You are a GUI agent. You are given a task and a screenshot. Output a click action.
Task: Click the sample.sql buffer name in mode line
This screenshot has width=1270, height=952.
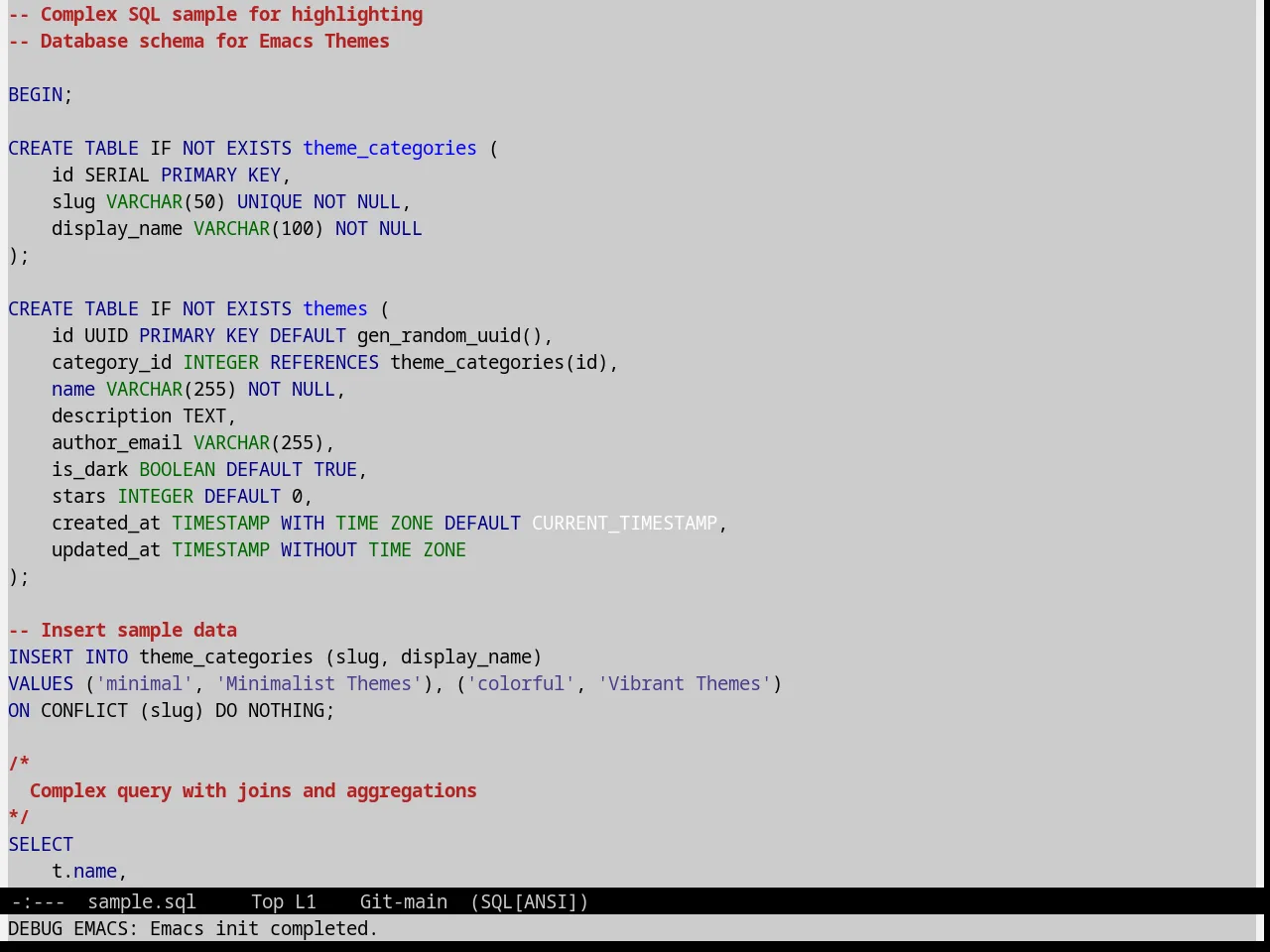pyautogui.click(x=142, y=902)
